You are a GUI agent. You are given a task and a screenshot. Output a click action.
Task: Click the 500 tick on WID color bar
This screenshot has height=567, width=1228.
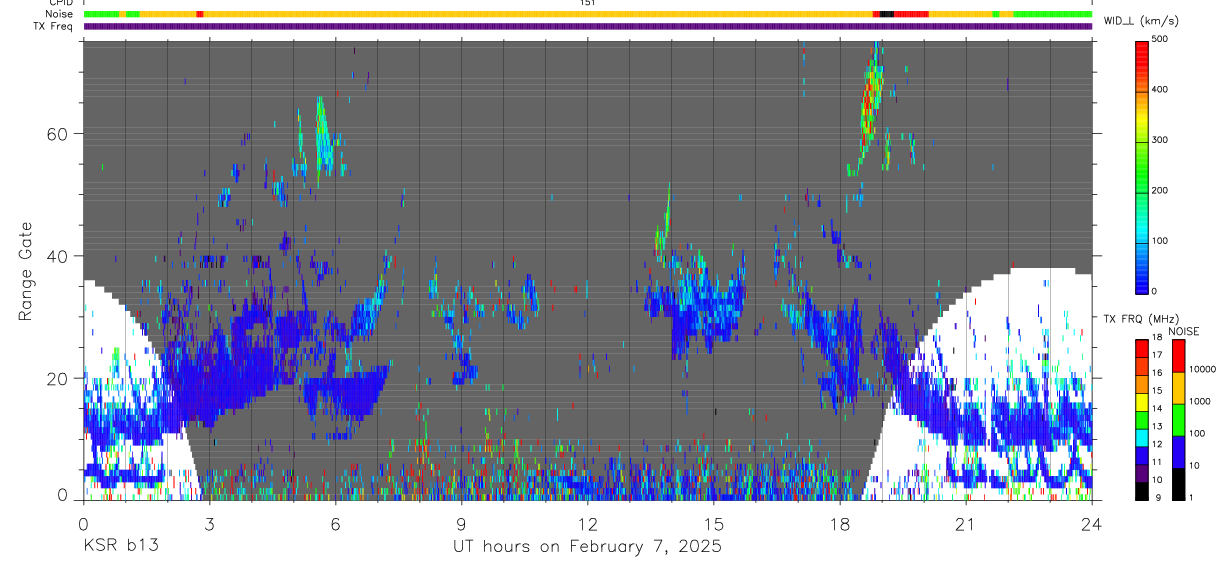pos(1160,39)
